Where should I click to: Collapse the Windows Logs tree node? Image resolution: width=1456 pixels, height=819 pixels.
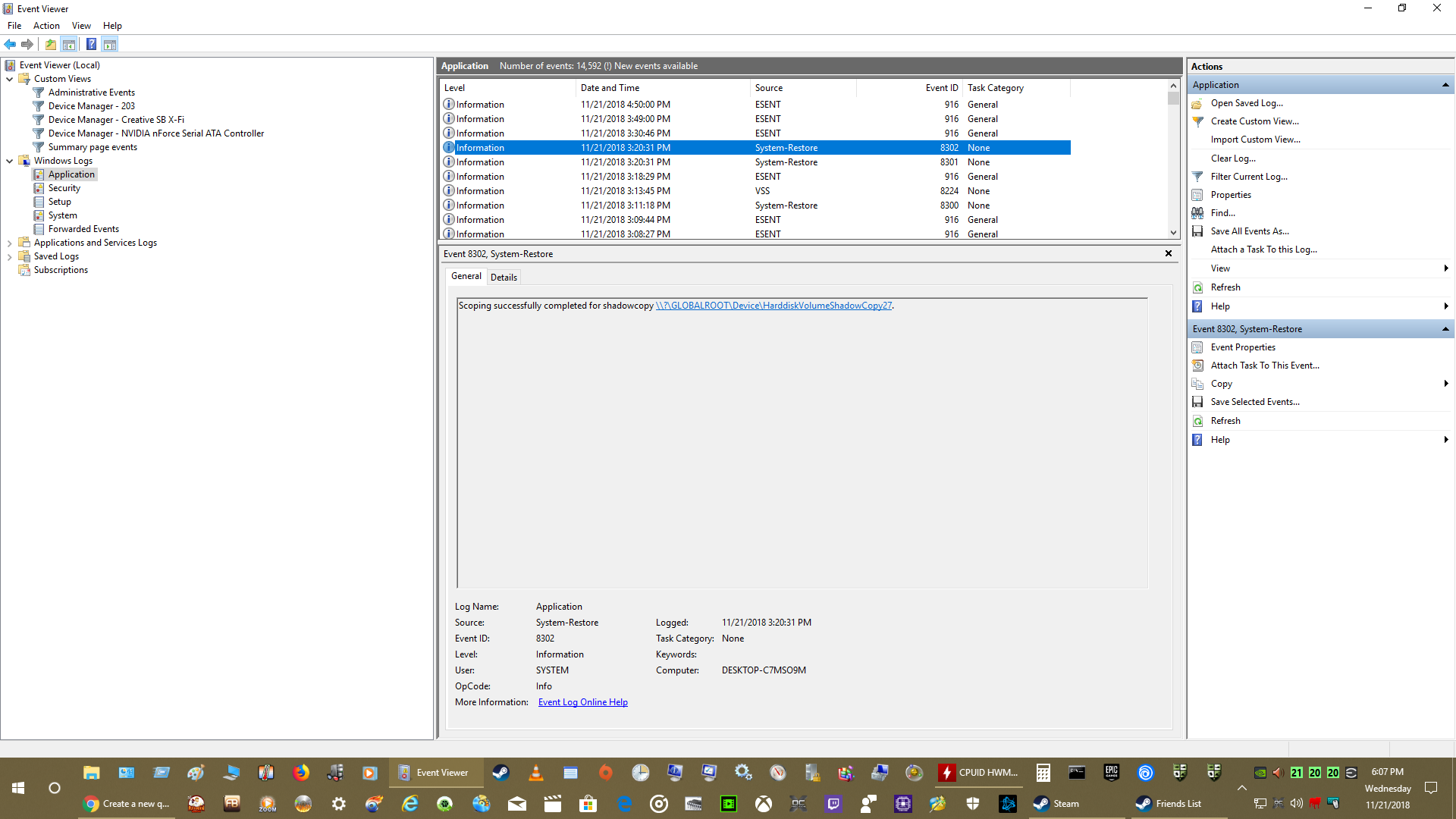[x=9, y=161]
